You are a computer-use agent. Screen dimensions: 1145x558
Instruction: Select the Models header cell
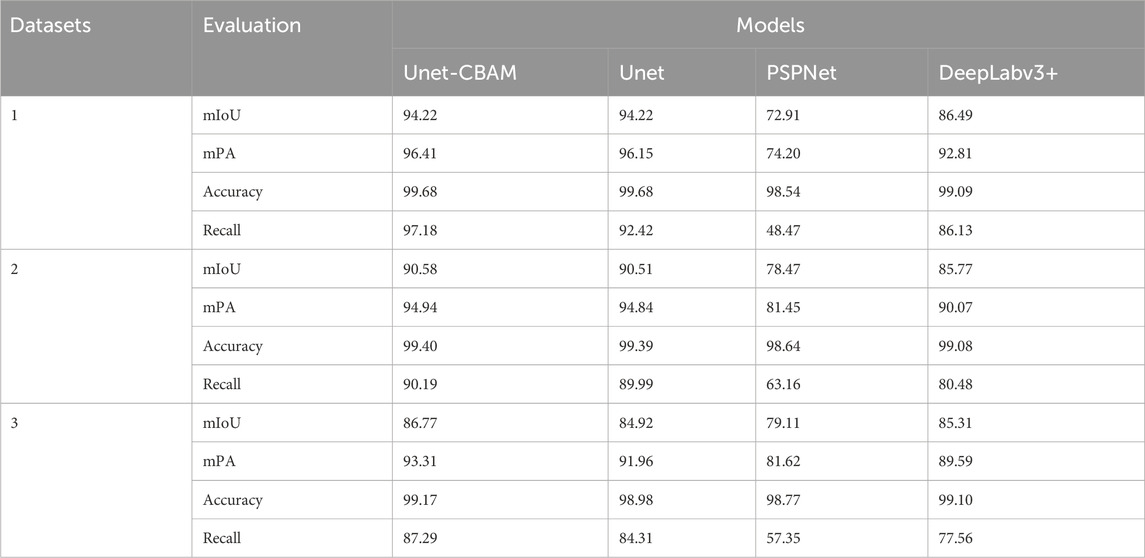[x=770, y=25]
